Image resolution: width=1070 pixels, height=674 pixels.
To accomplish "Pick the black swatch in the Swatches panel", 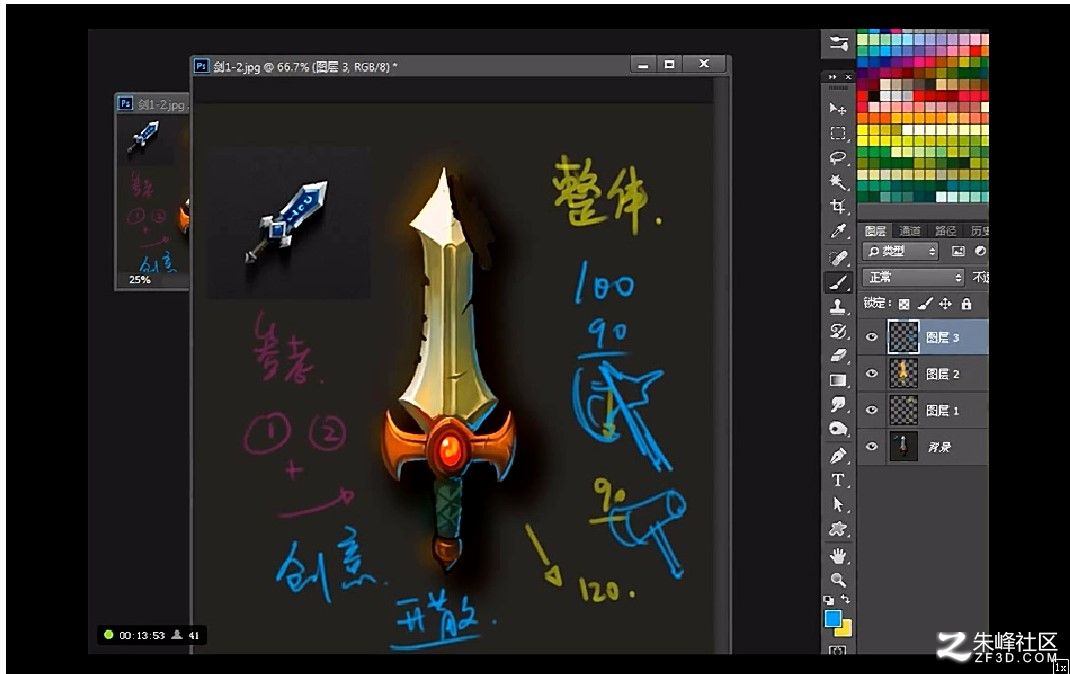I will tap(873, 96).
